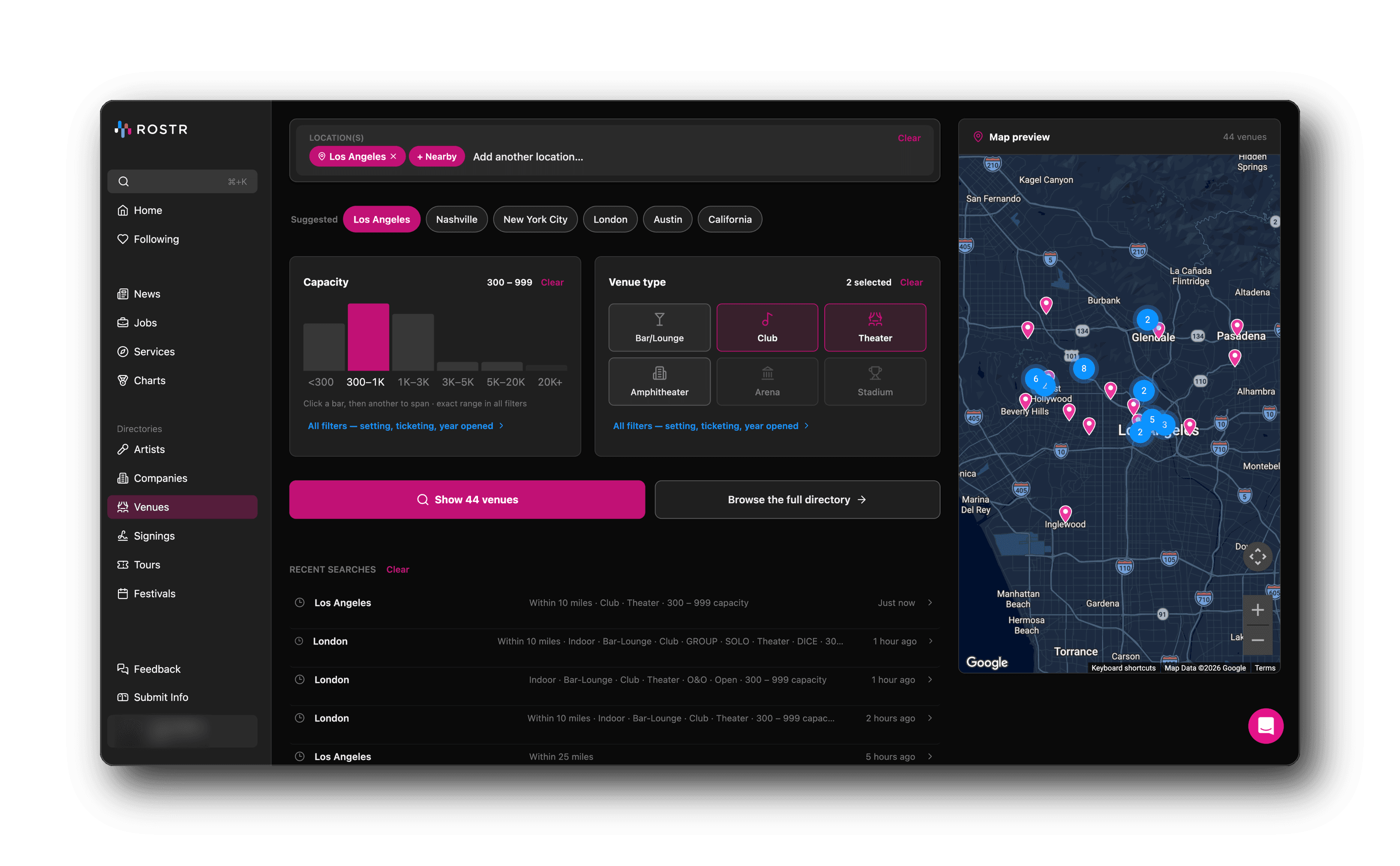Open Los Angeles Within 25 miles search
This screenshot has height=866, width=1400.
click(614, 756)
